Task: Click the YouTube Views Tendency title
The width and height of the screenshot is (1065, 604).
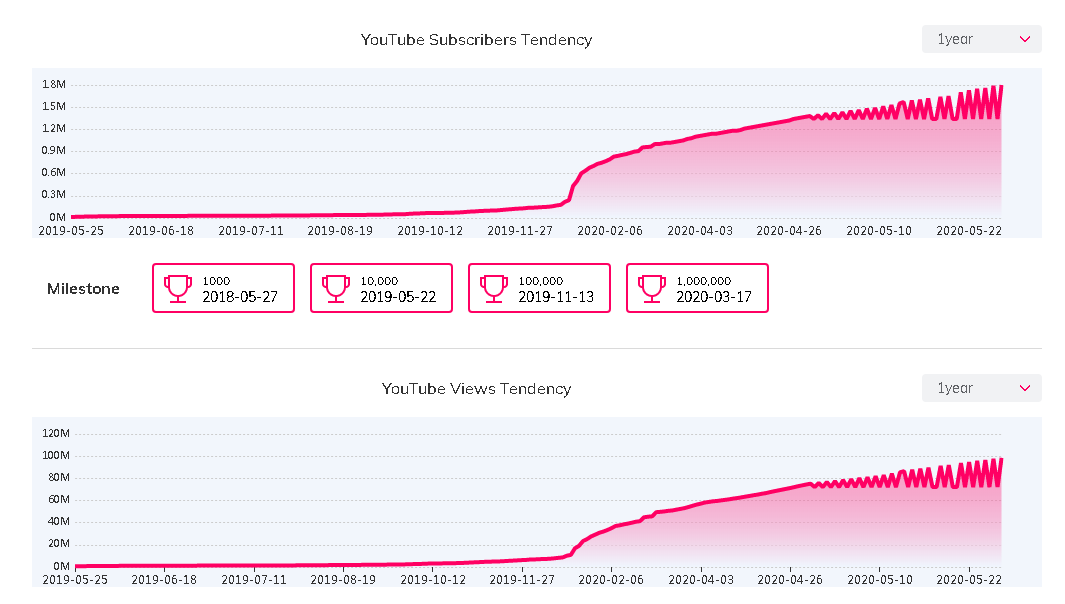Action: pos(476,389)
